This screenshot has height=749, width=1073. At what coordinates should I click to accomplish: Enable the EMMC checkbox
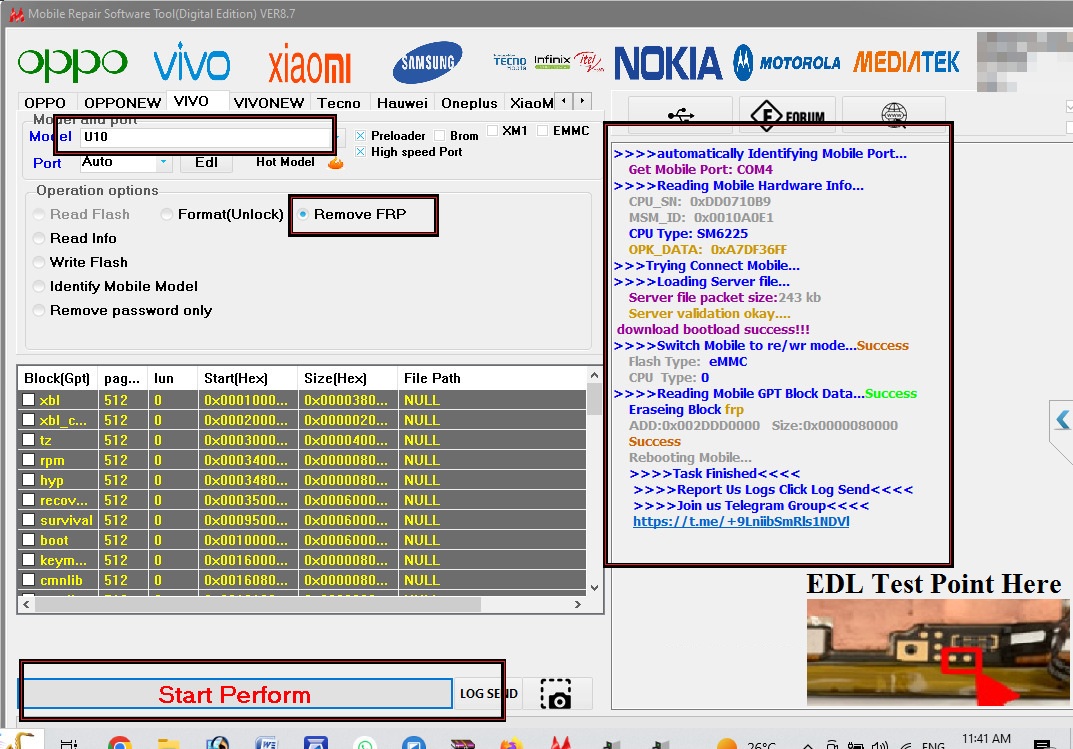pos(543,131)
